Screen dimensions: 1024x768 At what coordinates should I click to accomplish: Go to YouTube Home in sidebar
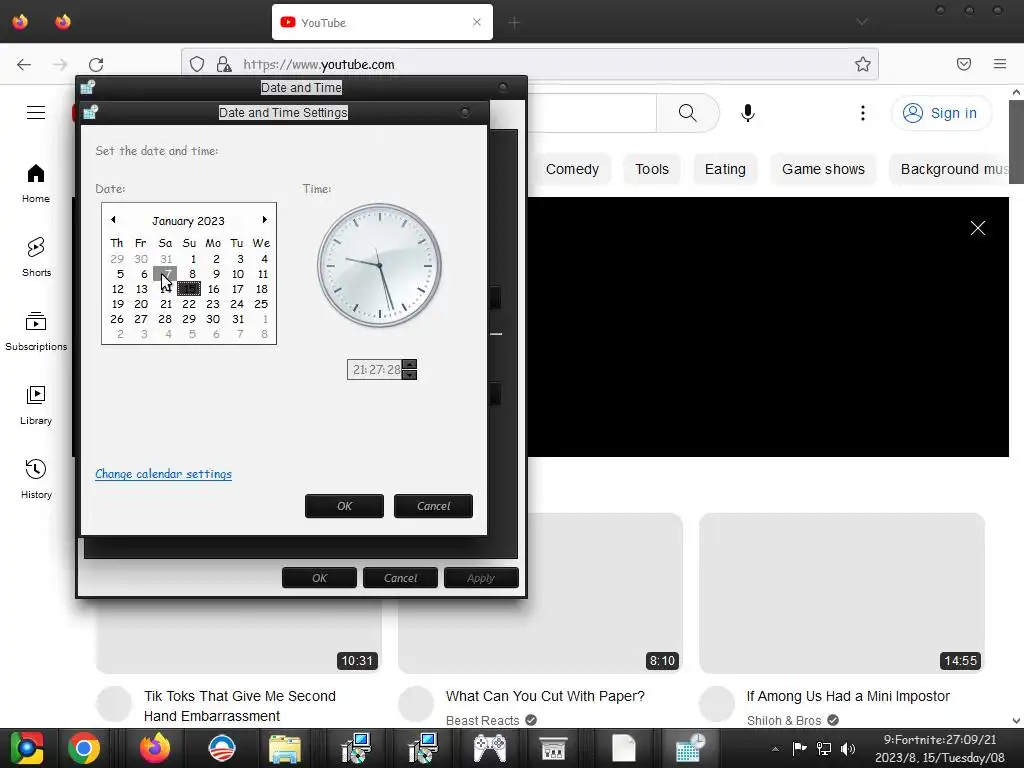(x=36, y=184)
